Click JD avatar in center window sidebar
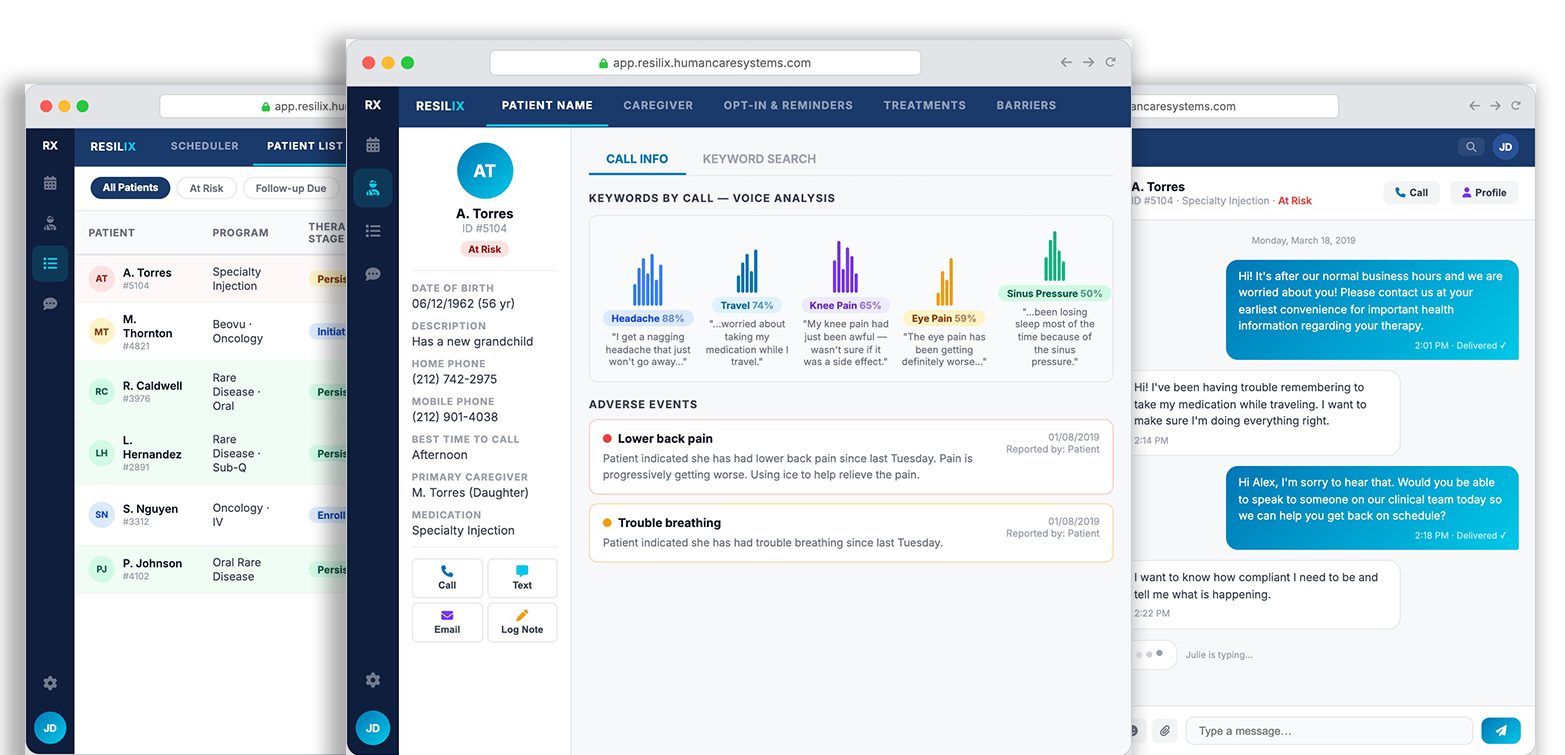1565x755 pixels. point(373,728)
